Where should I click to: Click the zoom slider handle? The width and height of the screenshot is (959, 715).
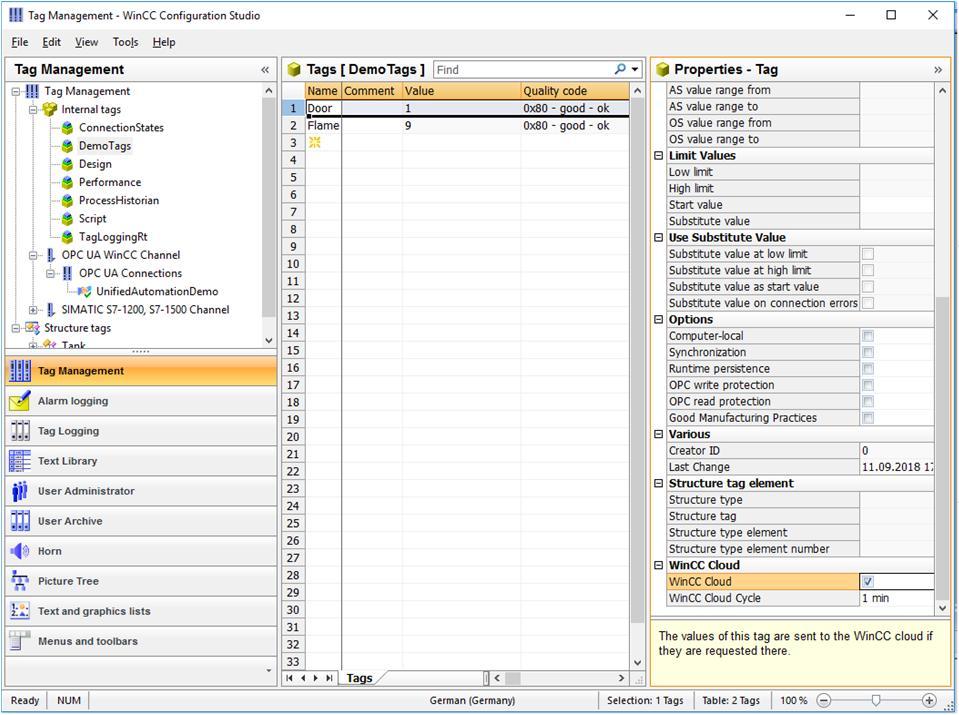[876, 700]
